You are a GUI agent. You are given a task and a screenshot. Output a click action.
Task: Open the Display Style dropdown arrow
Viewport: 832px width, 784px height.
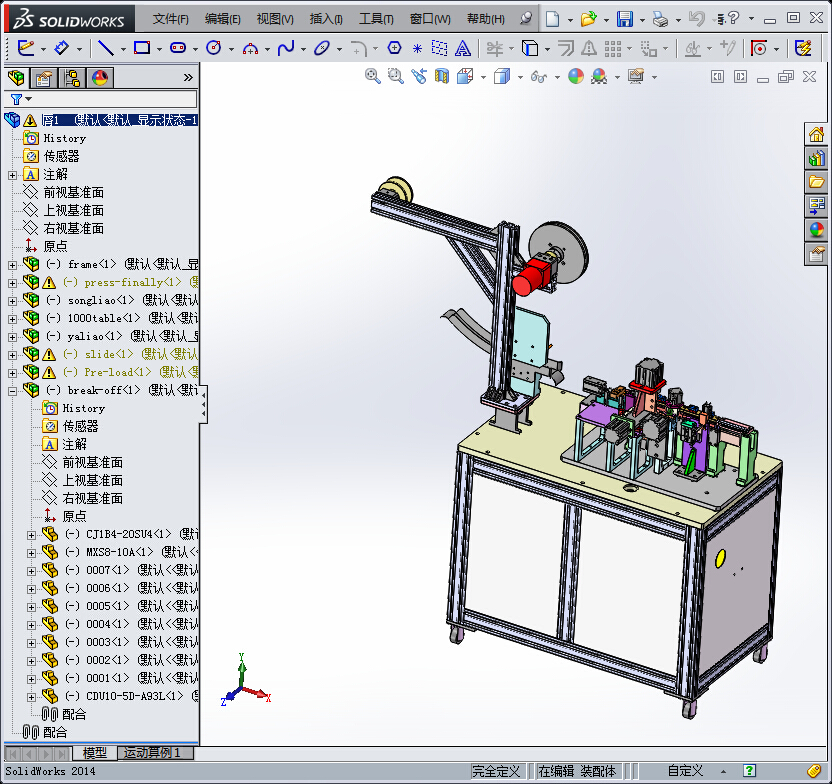(x=520, y=77)
